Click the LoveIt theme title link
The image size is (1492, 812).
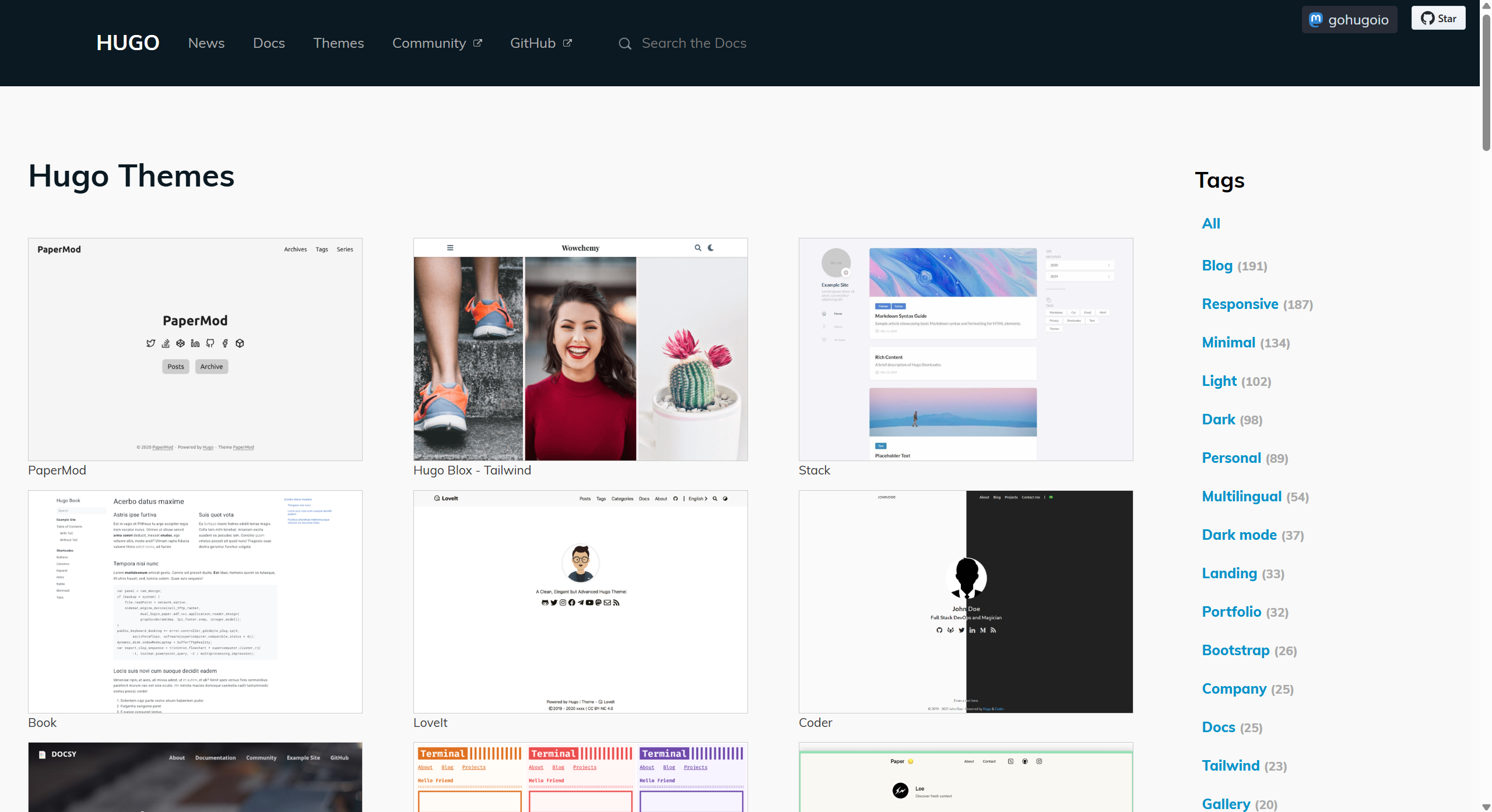tap(430, 723)
